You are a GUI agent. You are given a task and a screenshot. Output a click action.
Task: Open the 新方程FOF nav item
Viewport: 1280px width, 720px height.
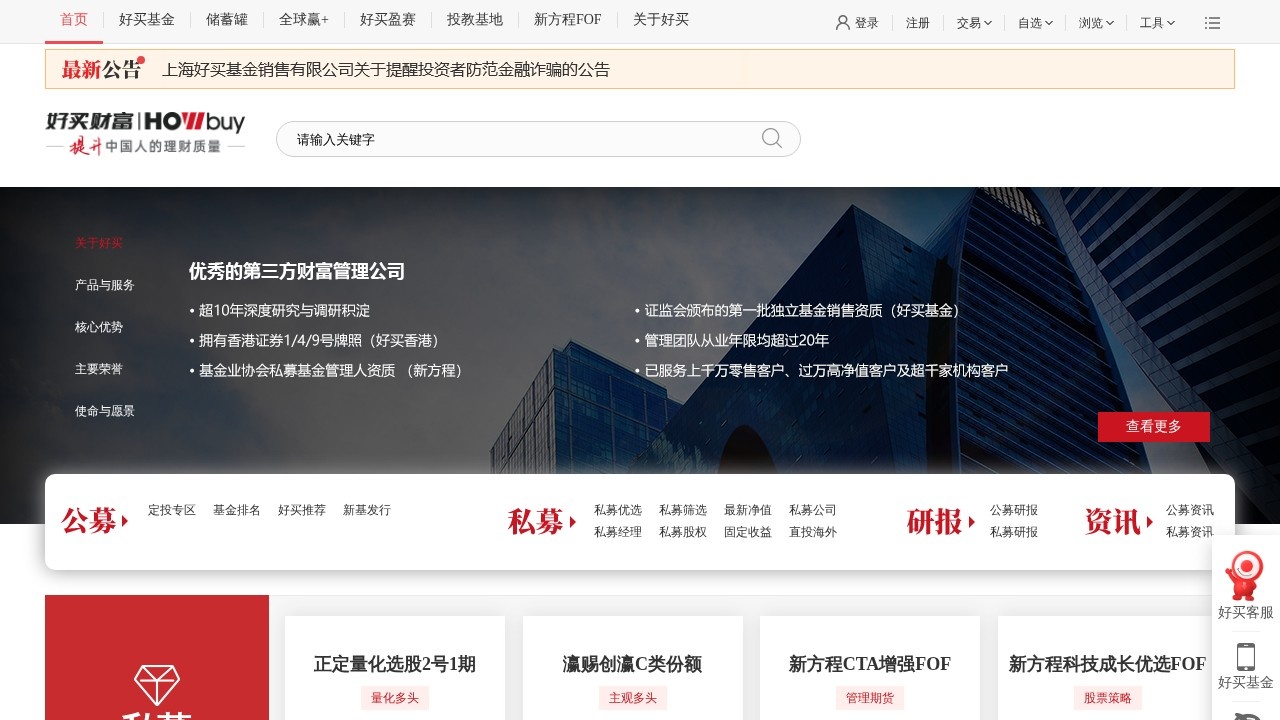(568, 20)
